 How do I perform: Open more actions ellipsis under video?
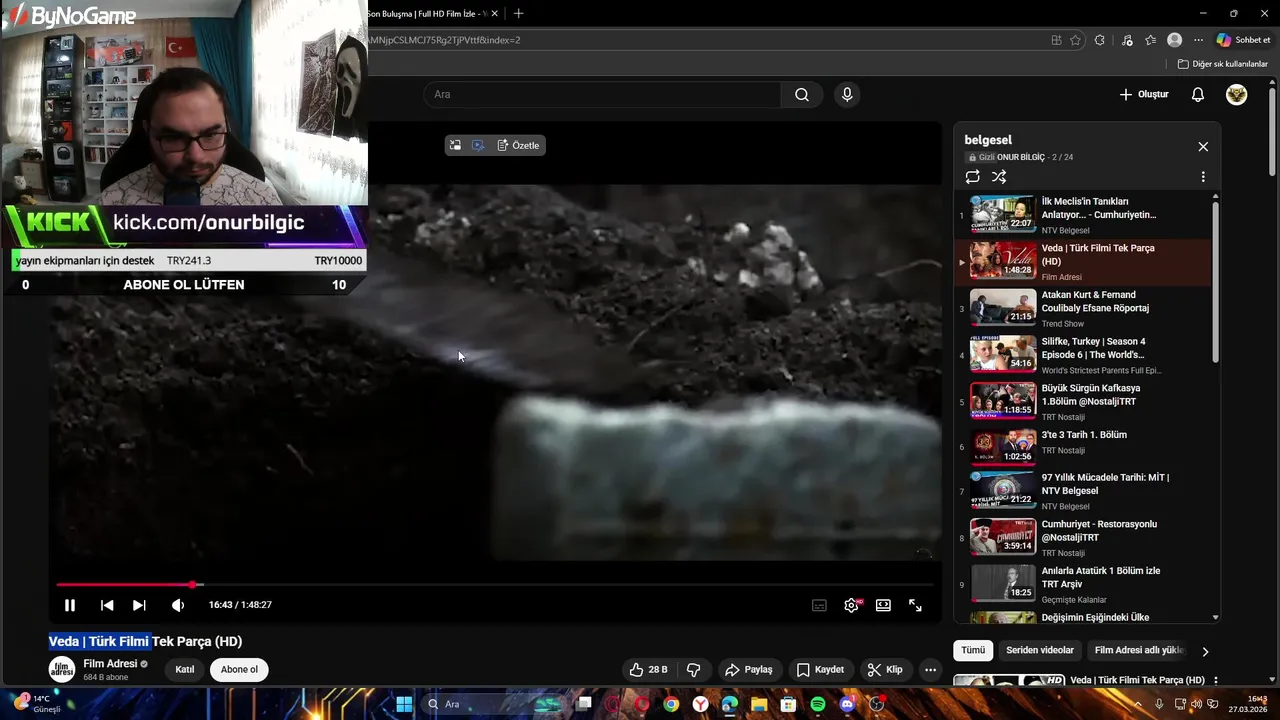(x=930, y=670)
